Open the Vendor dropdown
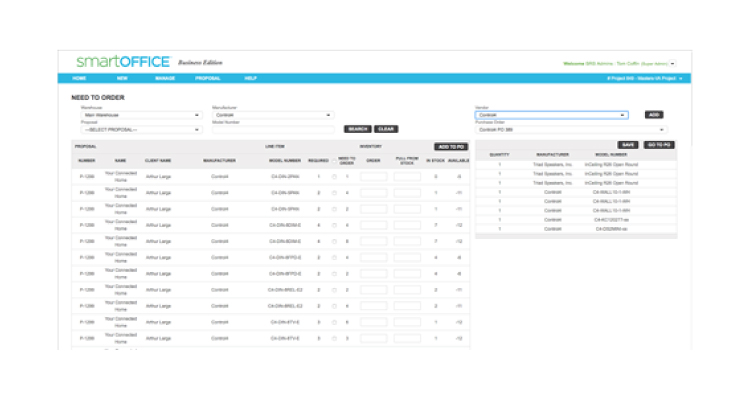This screenshot has height=400, width=750. 551,115
